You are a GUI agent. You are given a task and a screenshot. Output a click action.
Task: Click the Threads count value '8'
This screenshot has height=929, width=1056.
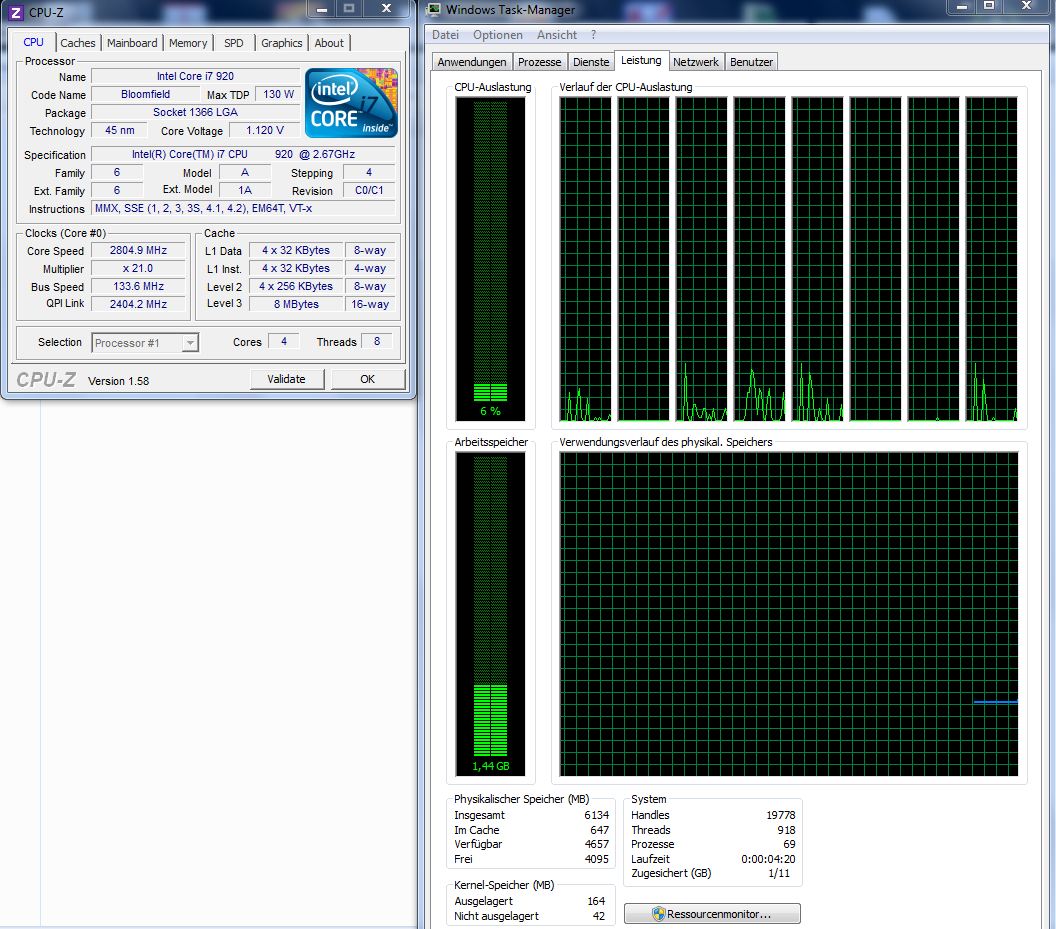[376, 342]
